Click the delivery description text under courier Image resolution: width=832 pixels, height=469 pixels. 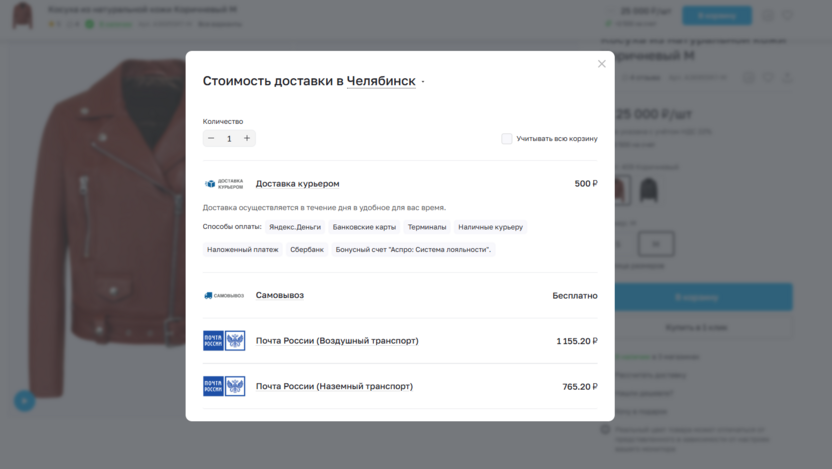point(324,207)
